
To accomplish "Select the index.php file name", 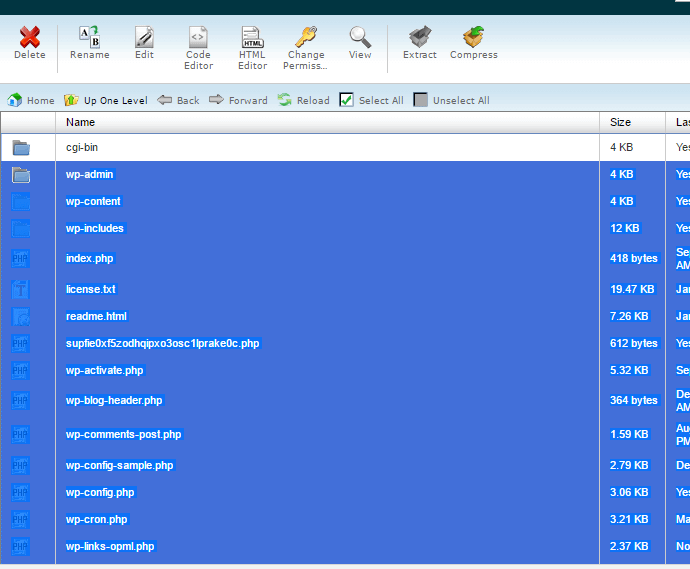I will pos(90,258).
